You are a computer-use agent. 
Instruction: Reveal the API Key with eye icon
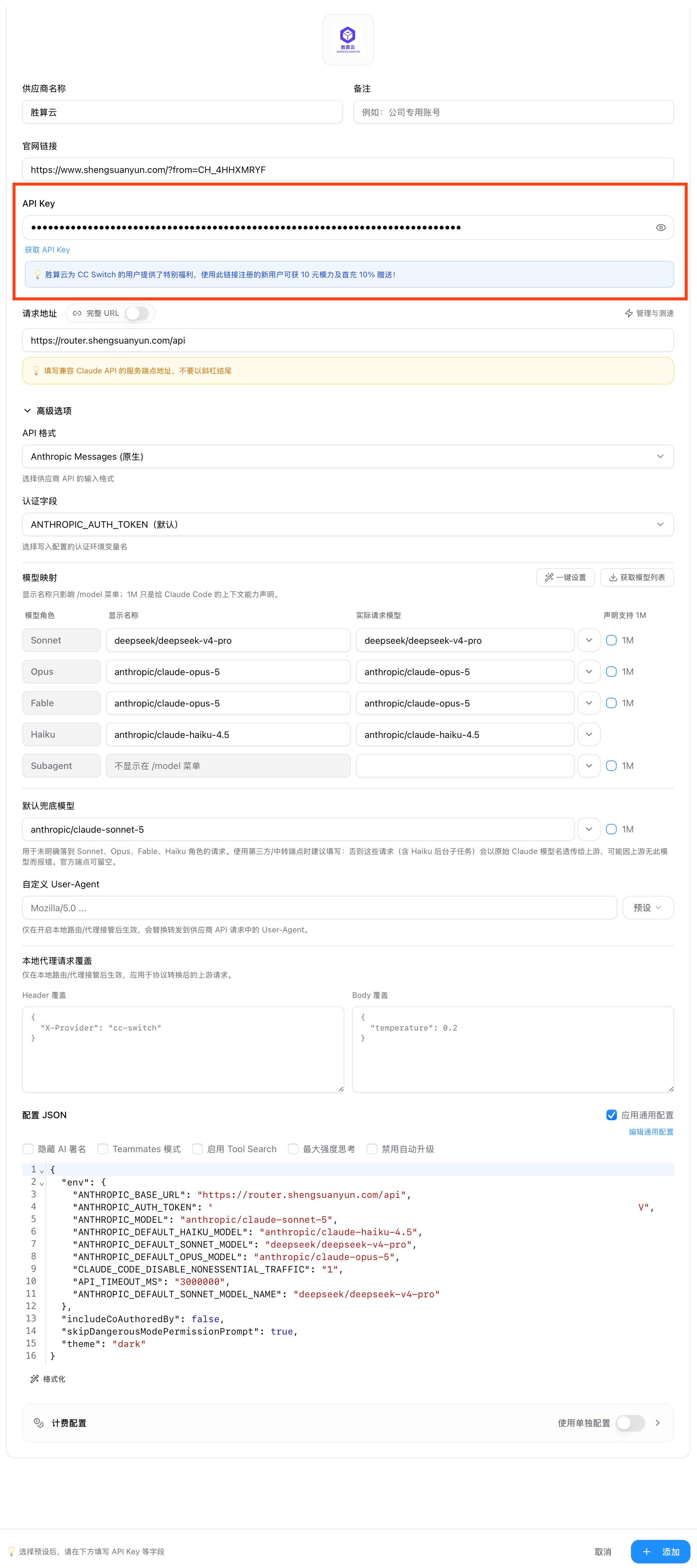coord(660,228)
